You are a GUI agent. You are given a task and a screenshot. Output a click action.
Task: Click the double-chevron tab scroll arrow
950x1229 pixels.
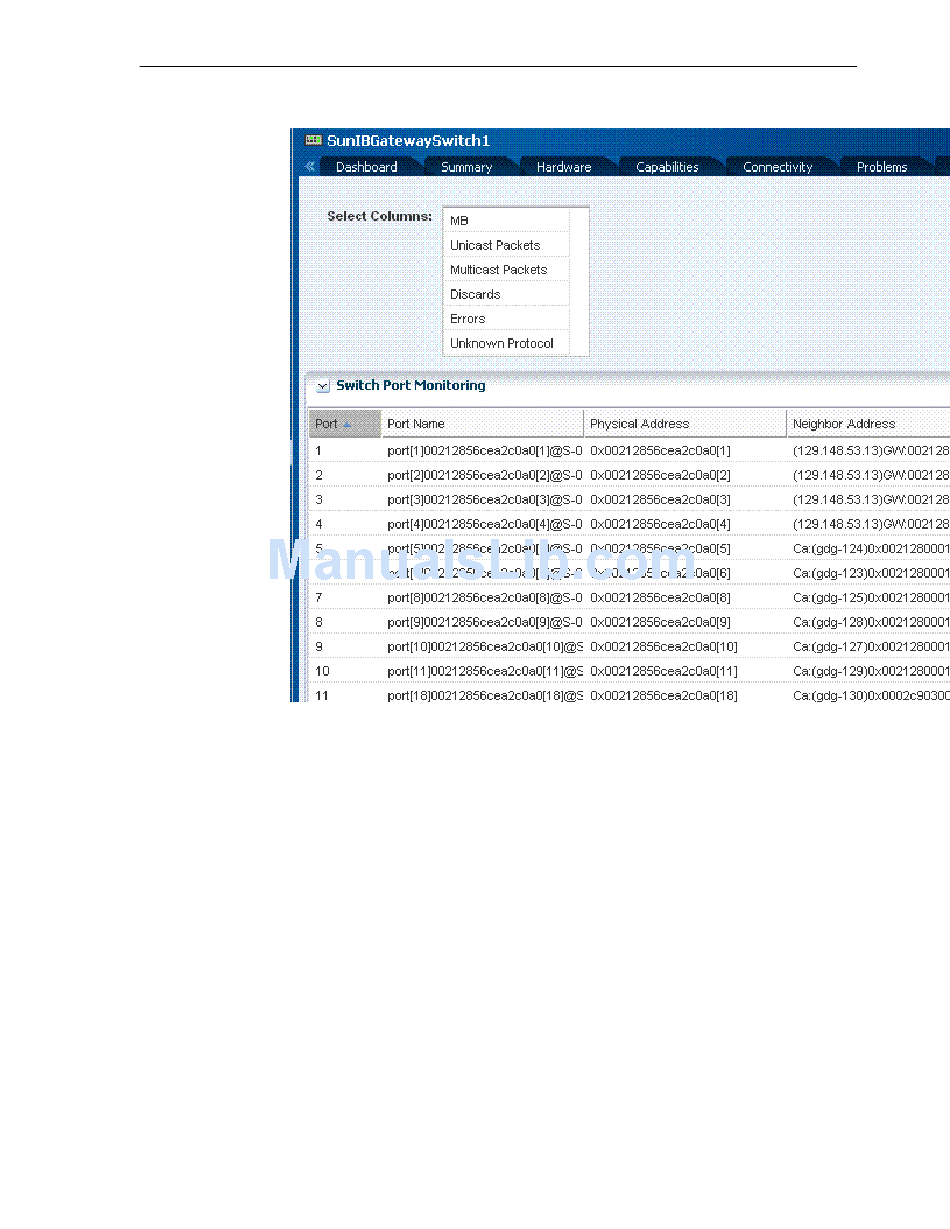click(x=310, y=166)
